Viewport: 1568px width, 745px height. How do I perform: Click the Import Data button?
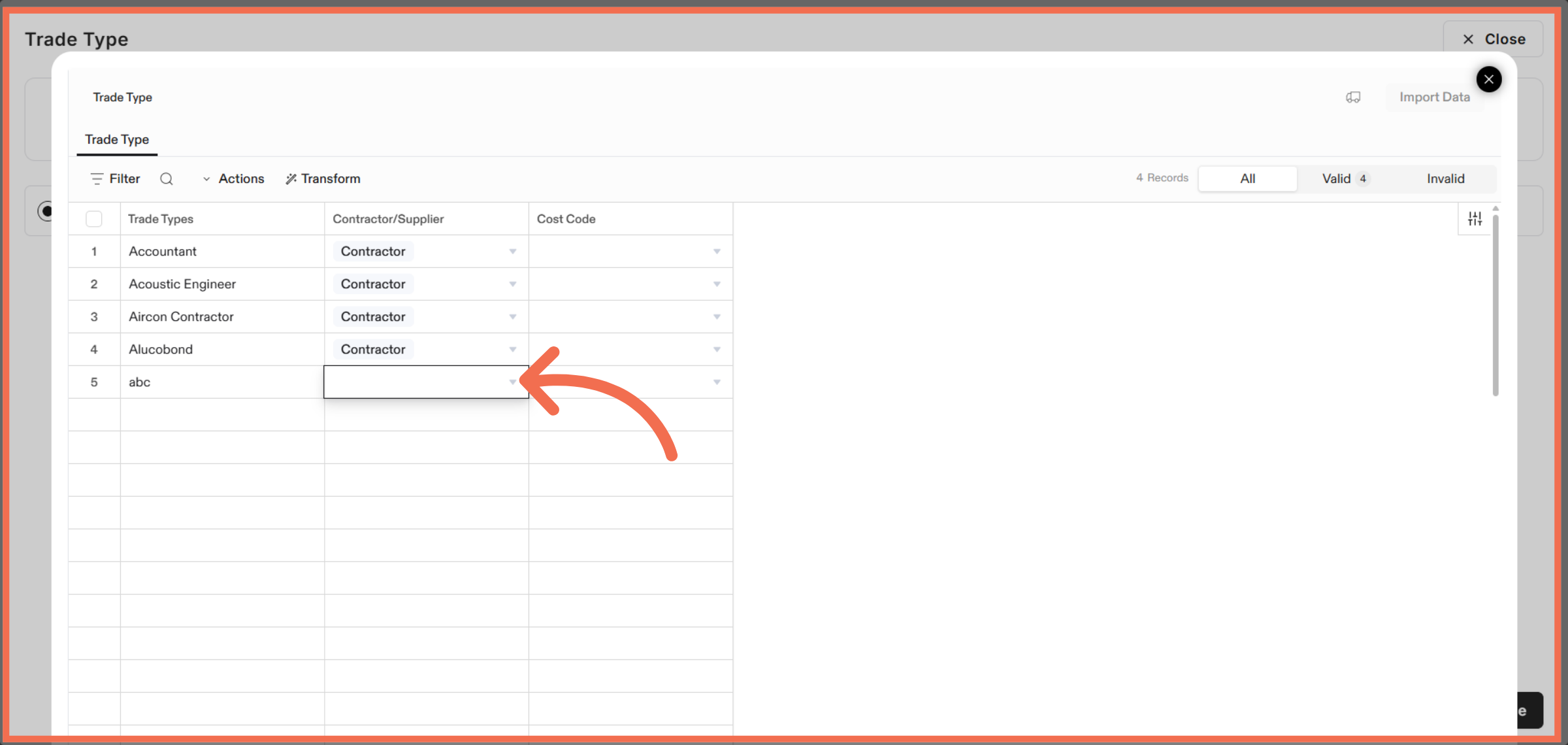(x=1434, y=97)
